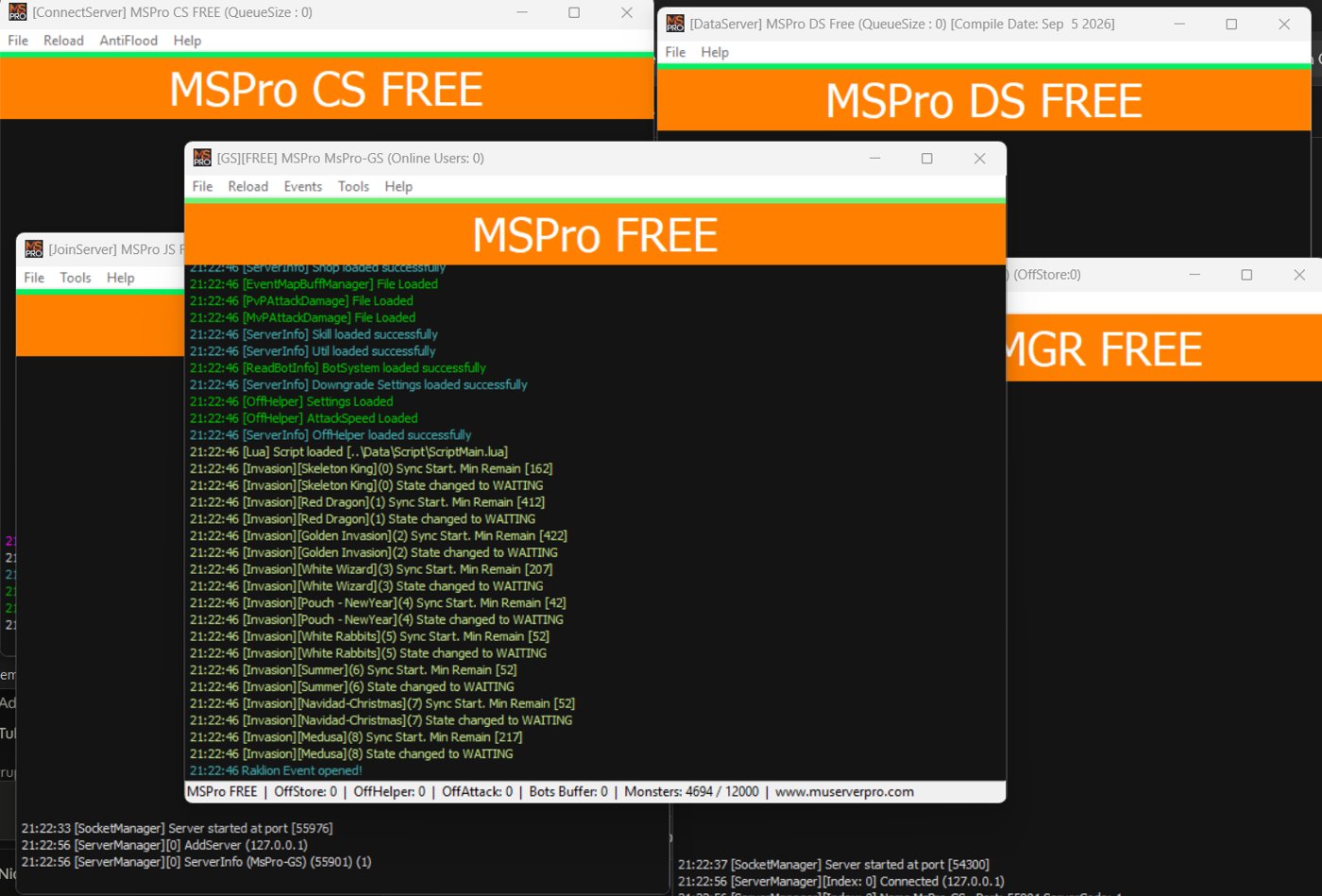1322x896 pixels.
Task: Click Skeleton King Sync Start log line
Action: pyautogui.click(x=371, y=468)
